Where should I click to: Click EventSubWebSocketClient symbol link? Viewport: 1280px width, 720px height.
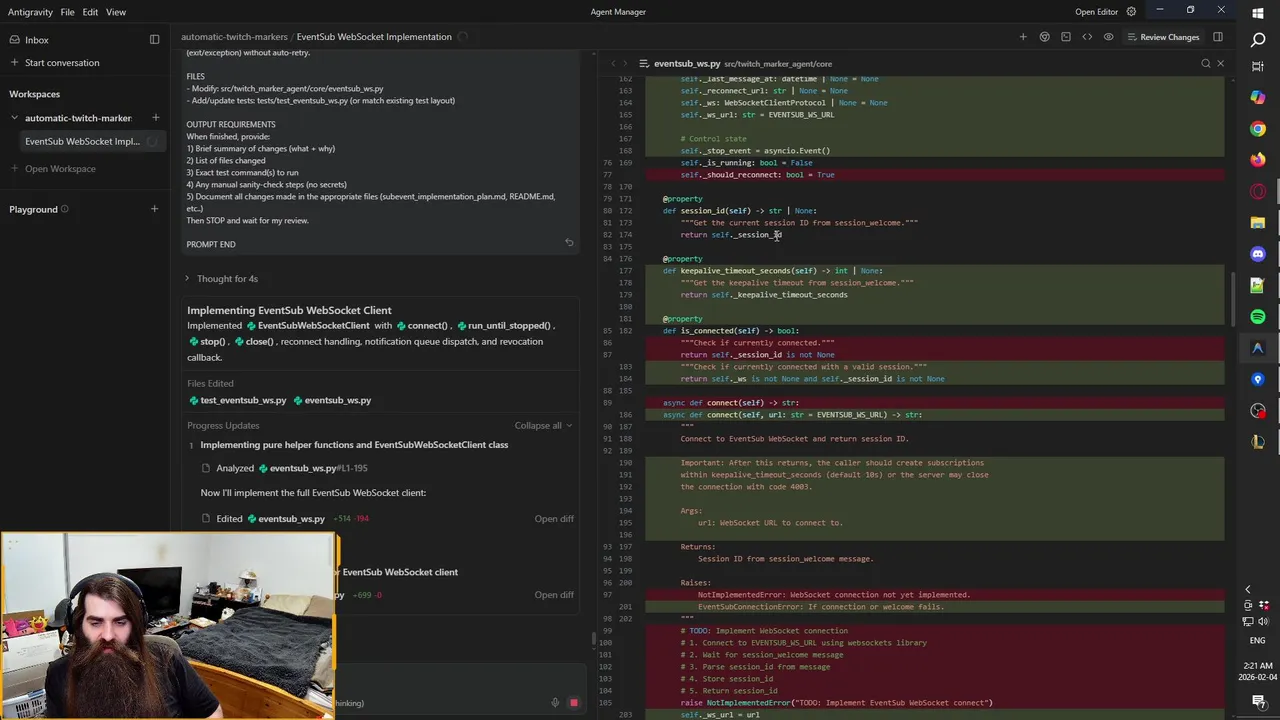tap(307, 326)
